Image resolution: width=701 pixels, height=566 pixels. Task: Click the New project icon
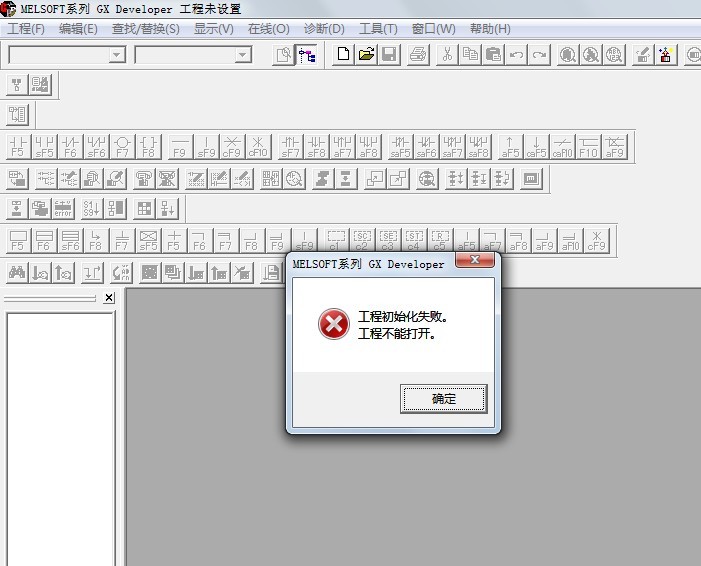click(x=344, y=55)
